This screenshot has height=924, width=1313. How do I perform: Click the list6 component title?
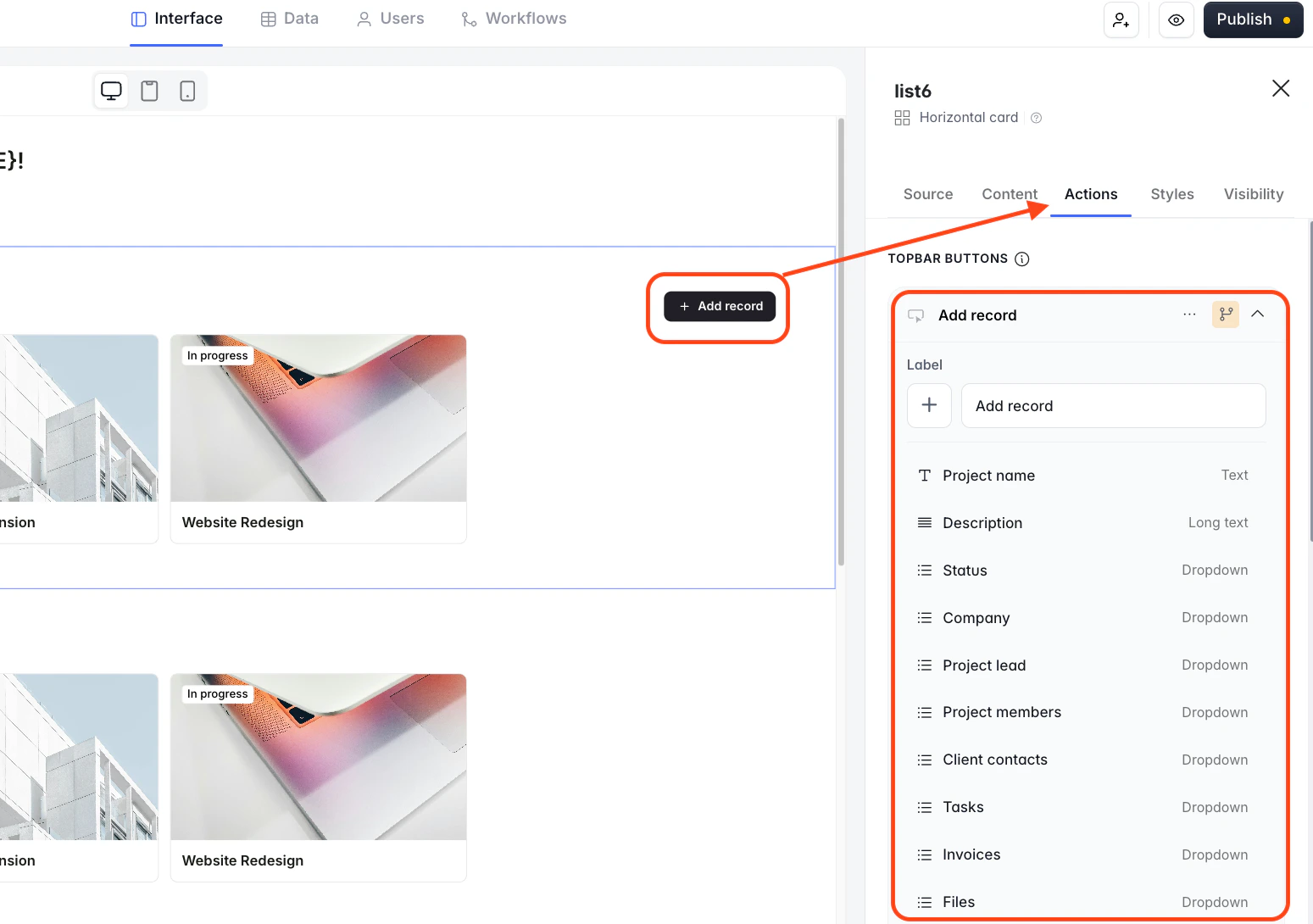[913, 91]
